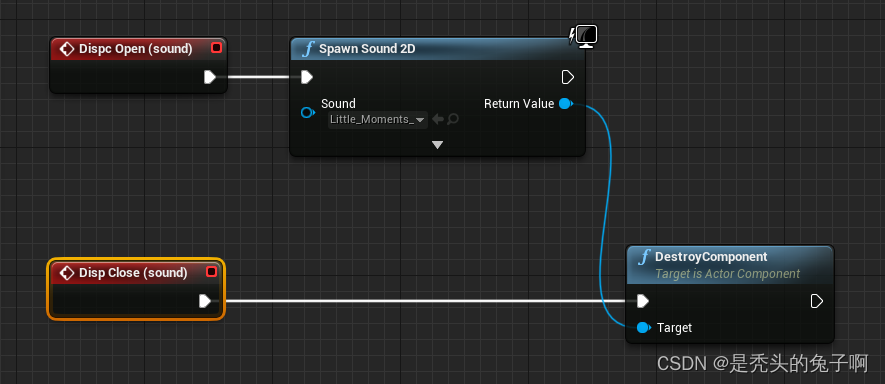Expand Spawn Sound 2D advanced pins arrow
The width and height of the screenshot is (885, 384).
click(437, 145)
